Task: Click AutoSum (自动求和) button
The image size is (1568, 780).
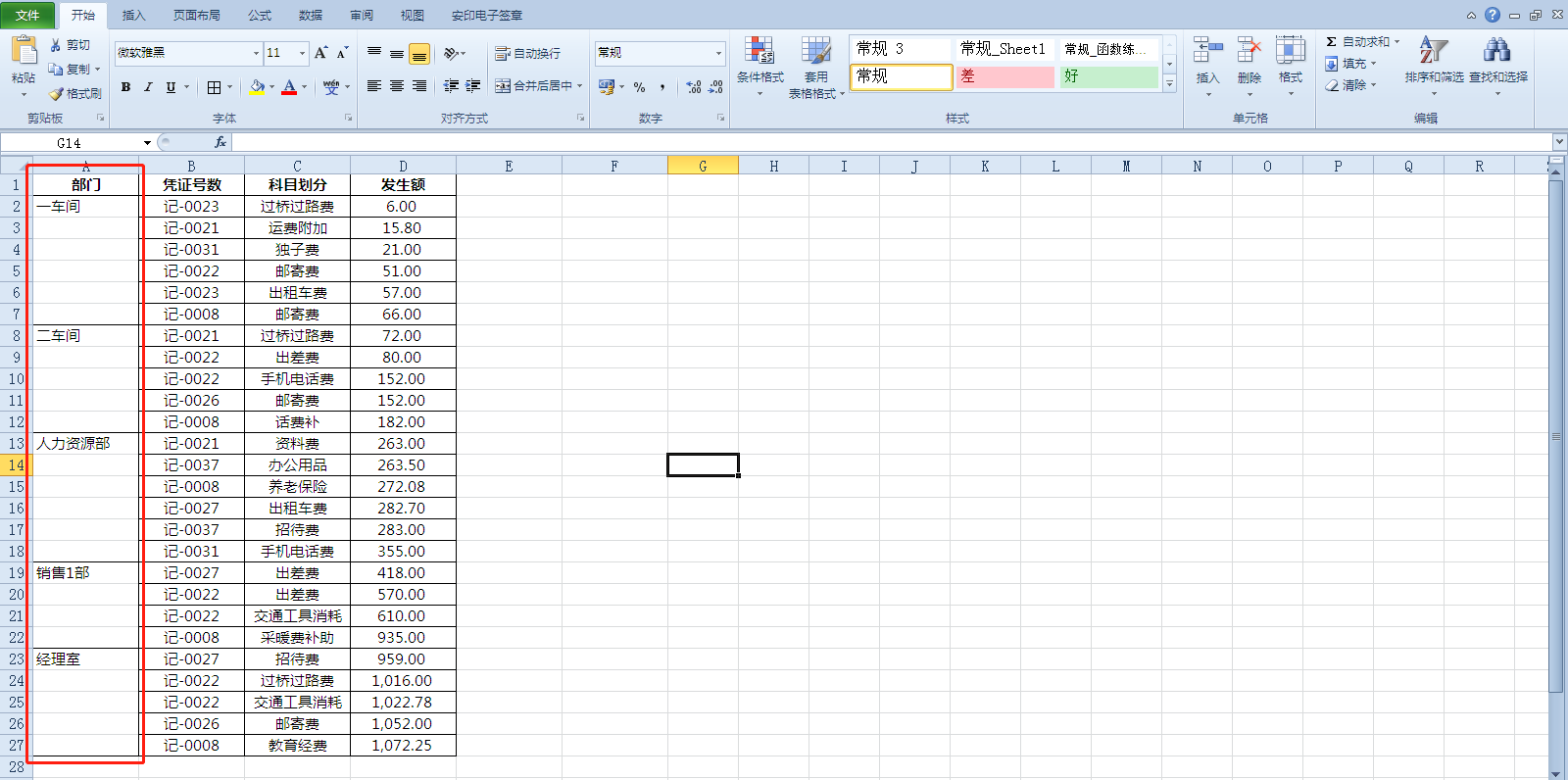Action: coord(1357,42)
